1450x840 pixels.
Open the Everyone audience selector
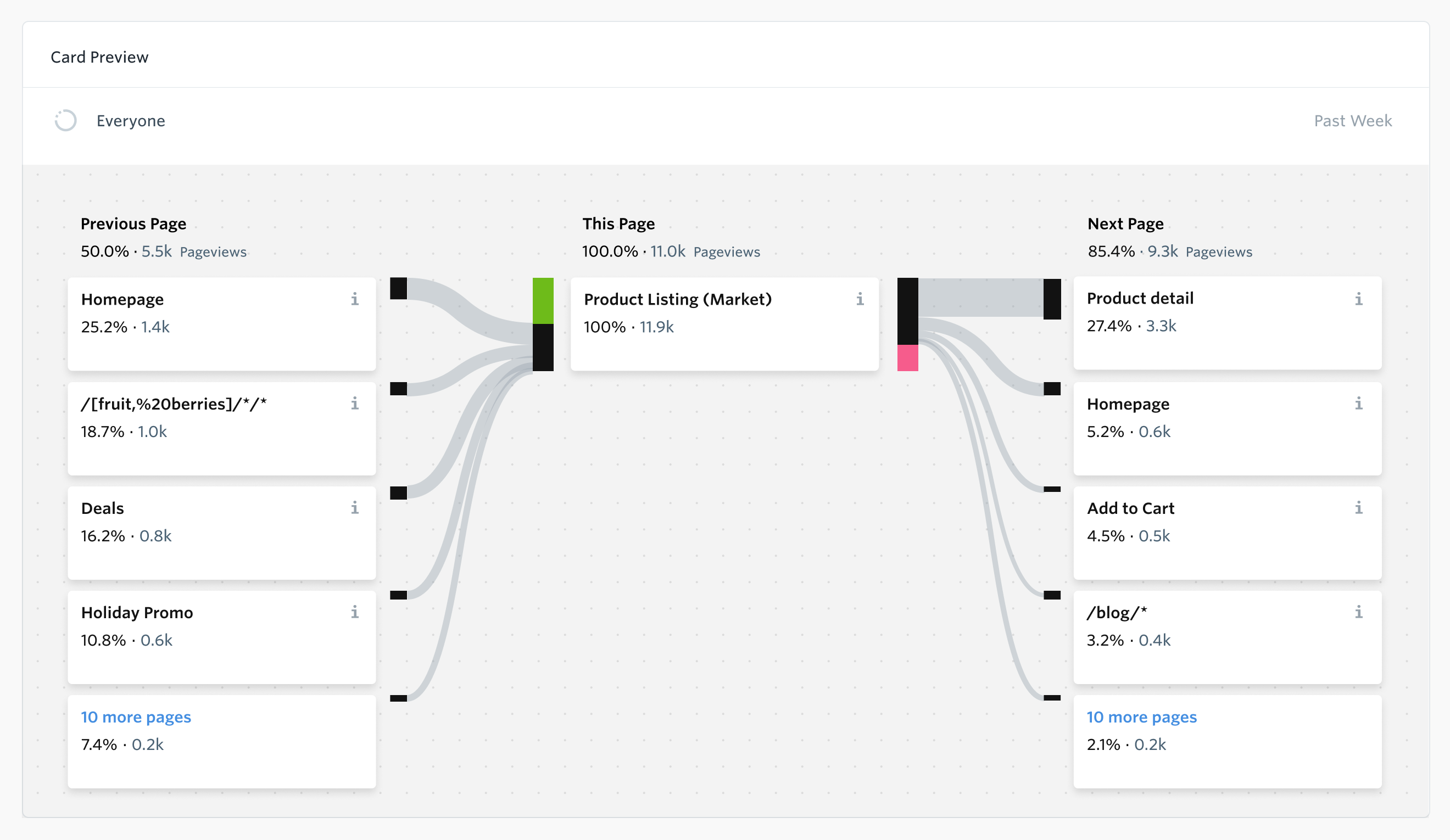pos(131,121)
